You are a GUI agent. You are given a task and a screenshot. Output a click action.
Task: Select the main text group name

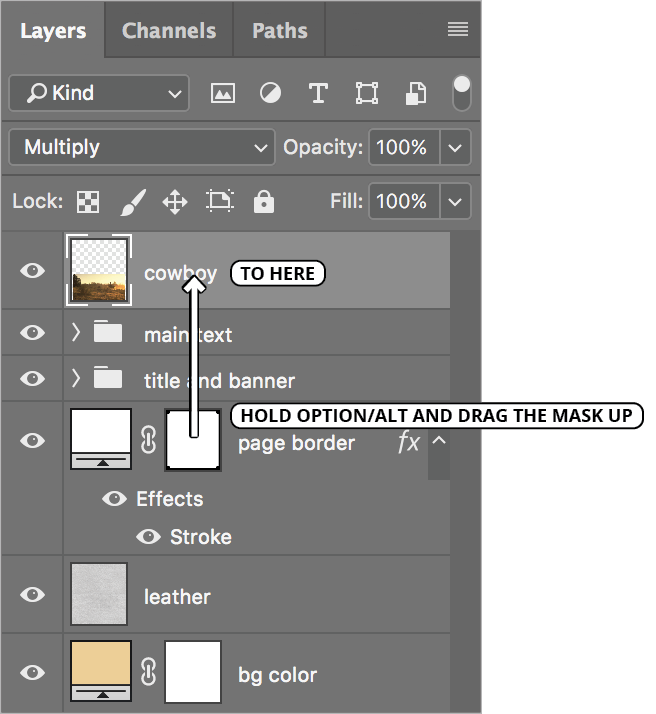tap(188, 335)
